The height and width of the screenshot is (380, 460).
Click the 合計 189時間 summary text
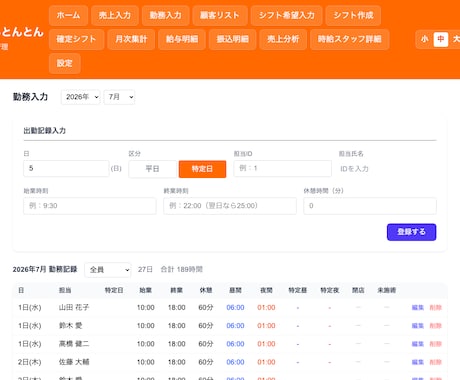click(182, 269)
